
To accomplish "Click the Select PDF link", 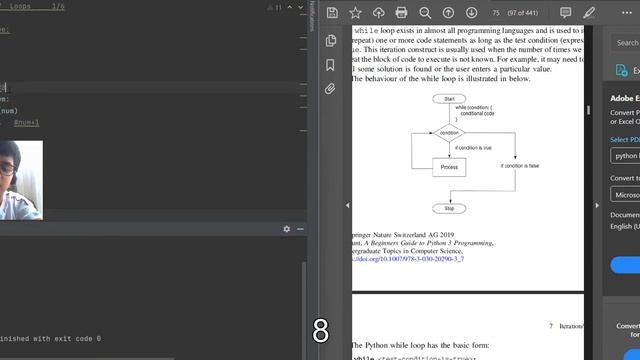I will (x=625, y=140).
